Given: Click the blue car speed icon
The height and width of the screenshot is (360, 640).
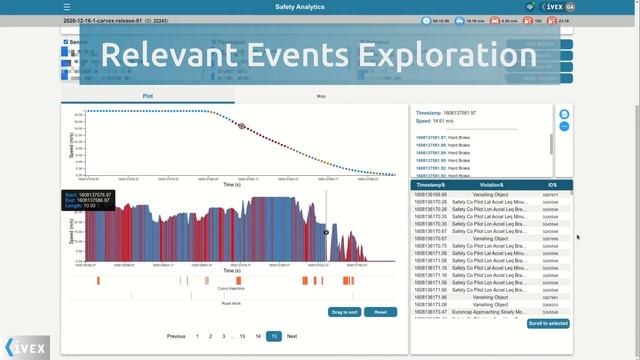Looking at the screenshot, I should coord(459,20).
